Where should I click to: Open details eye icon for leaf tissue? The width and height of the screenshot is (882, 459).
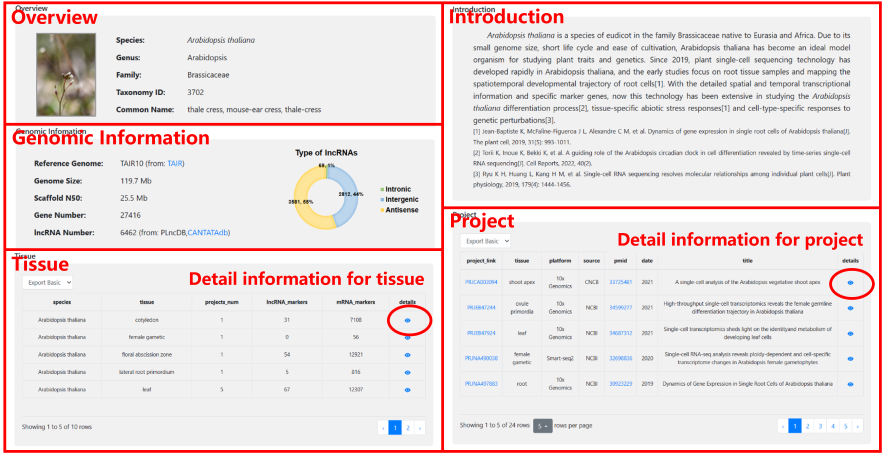coord(408,389)
